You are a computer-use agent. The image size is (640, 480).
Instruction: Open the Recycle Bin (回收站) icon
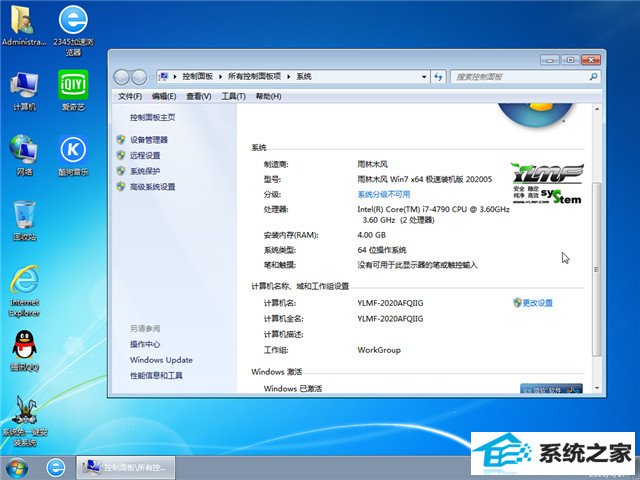pyautogui.click(x=24, y=220)
